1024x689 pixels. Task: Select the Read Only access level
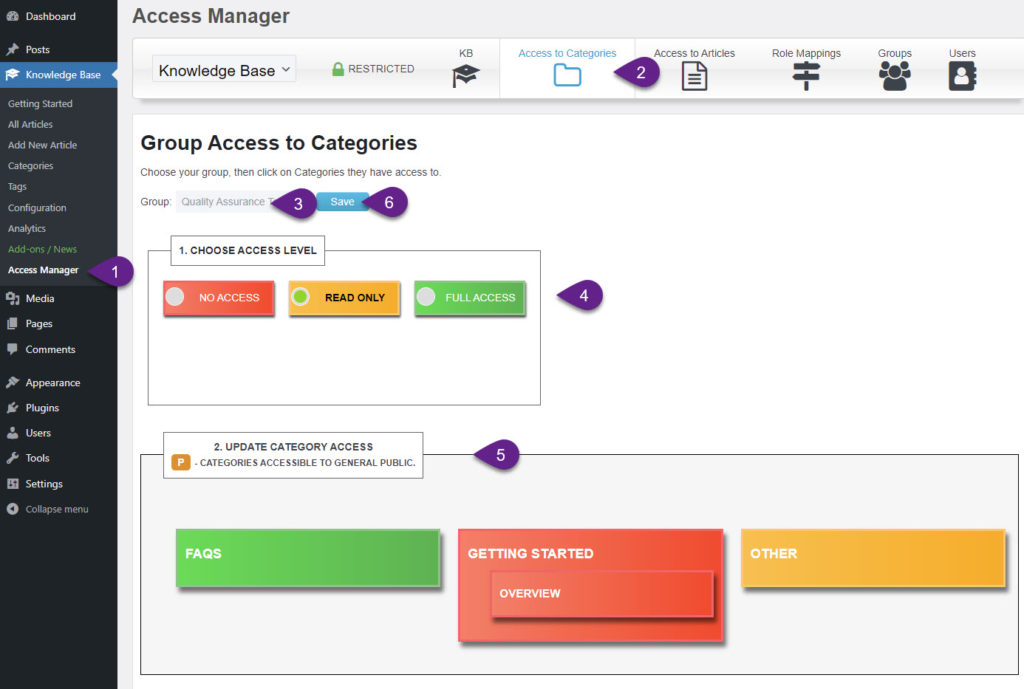pyautogui.click(x=300, y=297)
